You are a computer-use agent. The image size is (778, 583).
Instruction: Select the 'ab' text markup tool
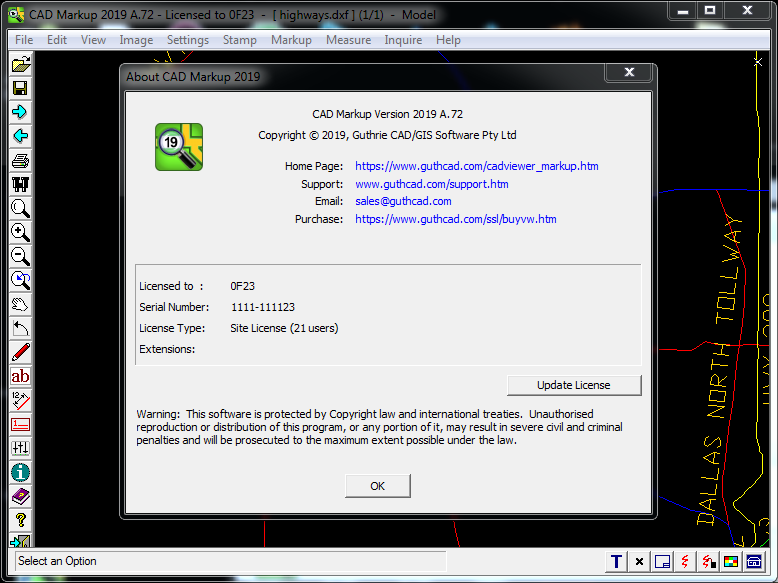pyautogui.click(x=20, y=377)
